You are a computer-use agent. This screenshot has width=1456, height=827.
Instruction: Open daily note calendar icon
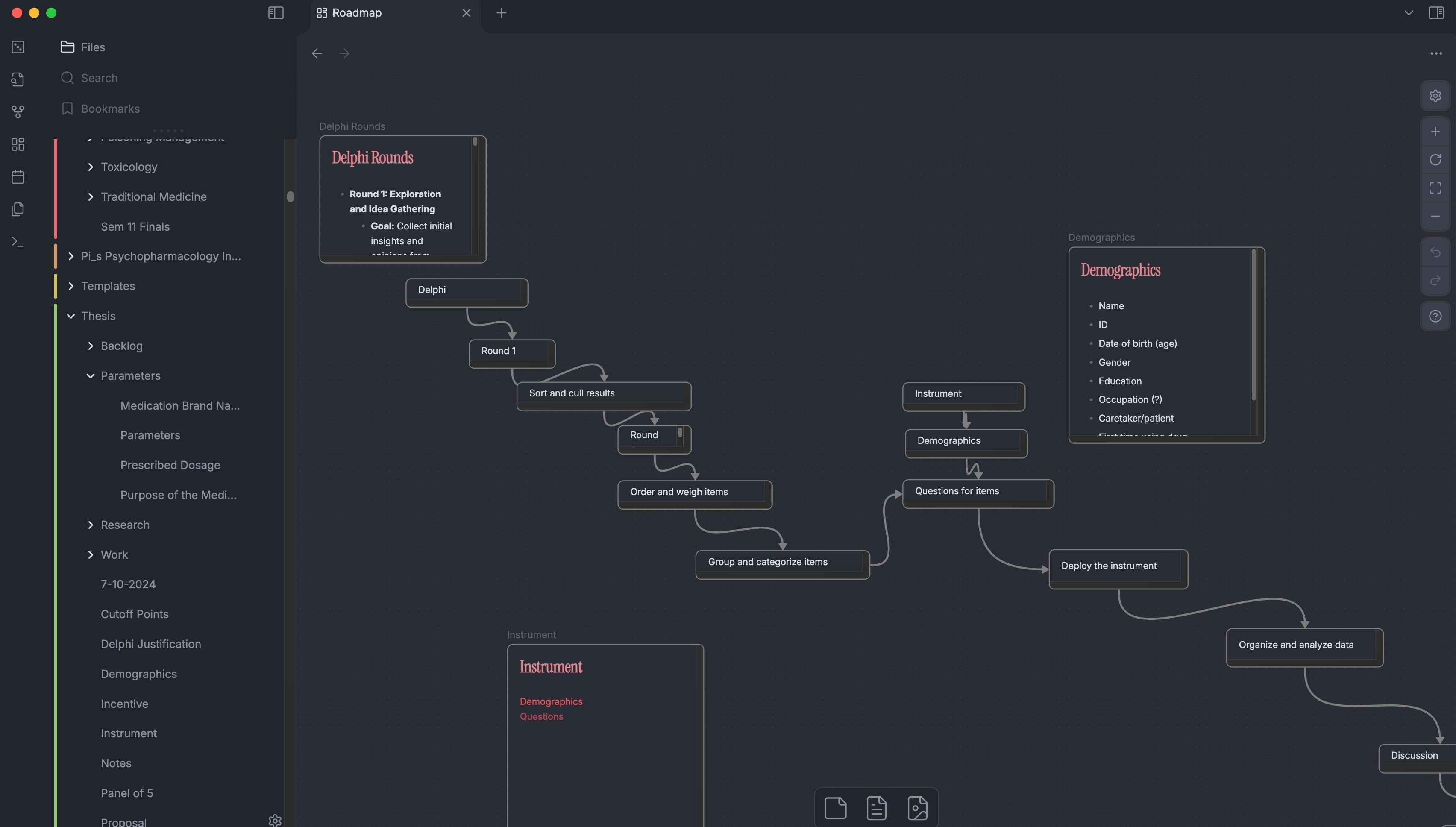(18, 177)
